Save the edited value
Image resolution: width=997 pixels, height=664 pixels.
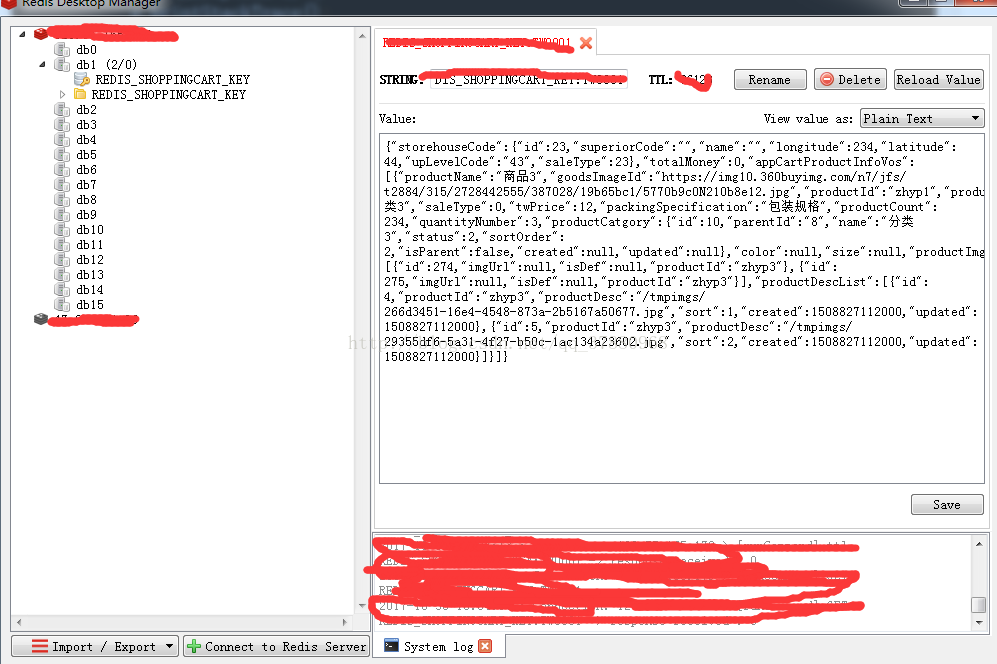947,504
